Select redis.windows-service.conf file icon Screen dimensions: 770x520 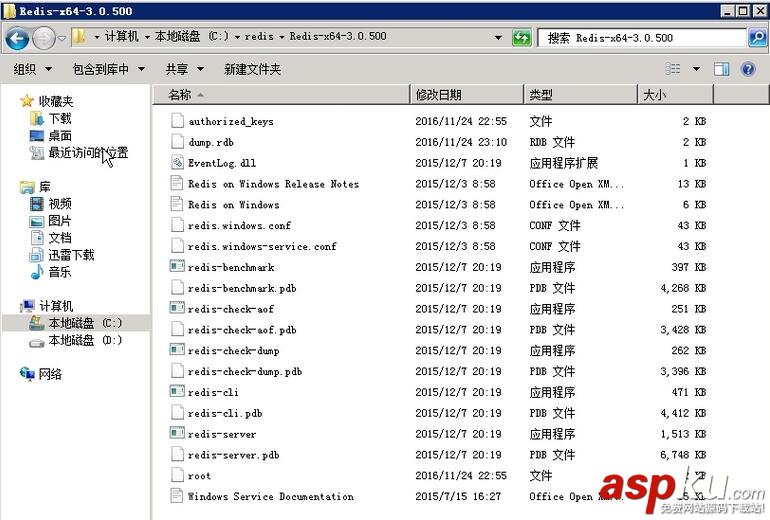pos(177,246)
